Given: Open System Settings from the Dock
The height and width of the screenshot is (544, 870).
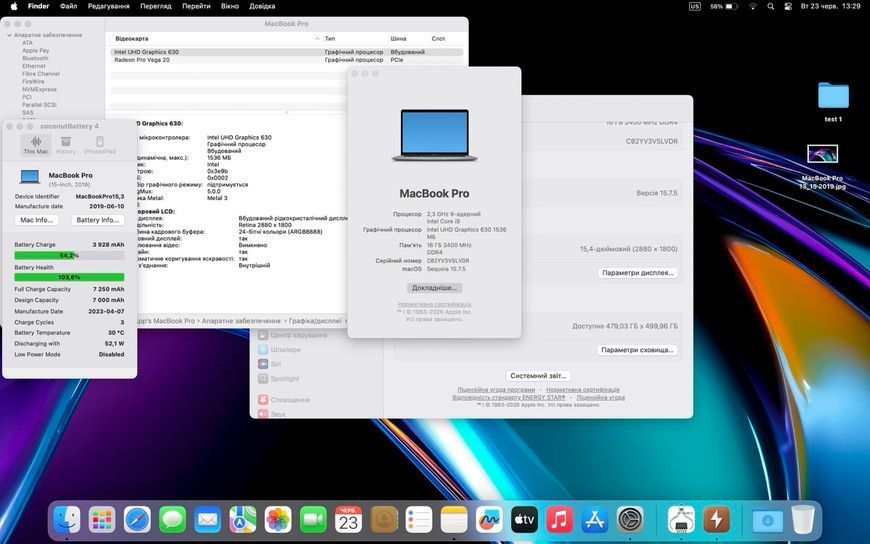Looking at the screenshot, I should click(630, 520).
